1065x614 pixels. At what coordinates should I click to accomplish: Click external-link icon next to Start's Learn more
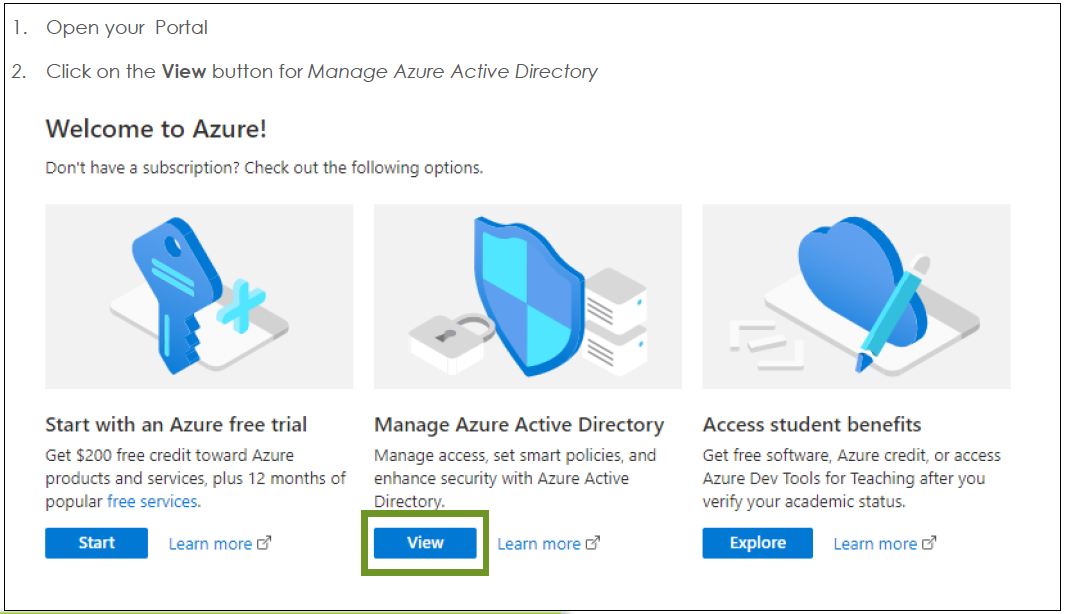(264, 543)
